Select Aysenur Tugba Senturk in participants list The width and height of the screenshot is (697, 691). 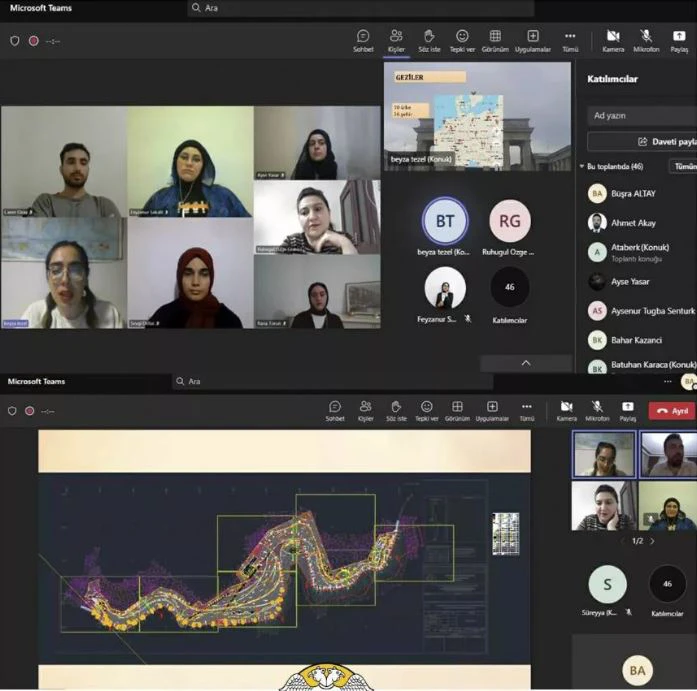(x=640, y=311)
